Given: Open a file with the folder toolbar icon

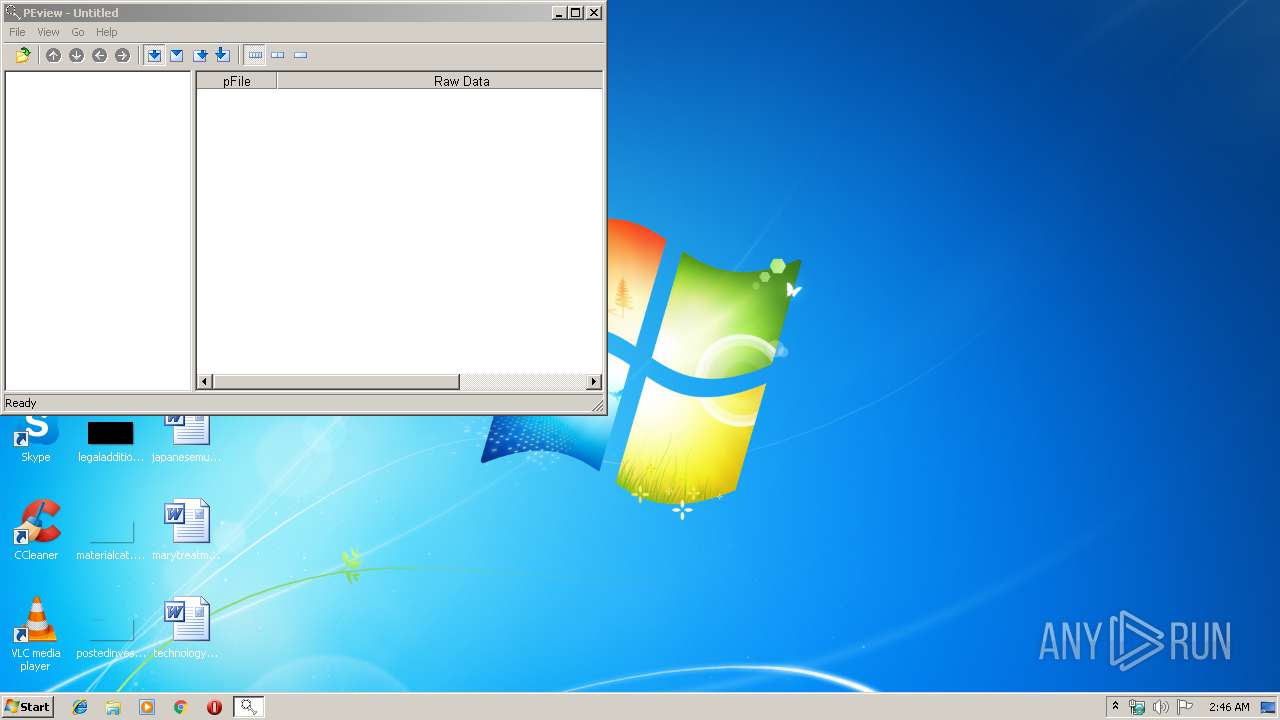Looking at the screenshot, I should [23, 55].
